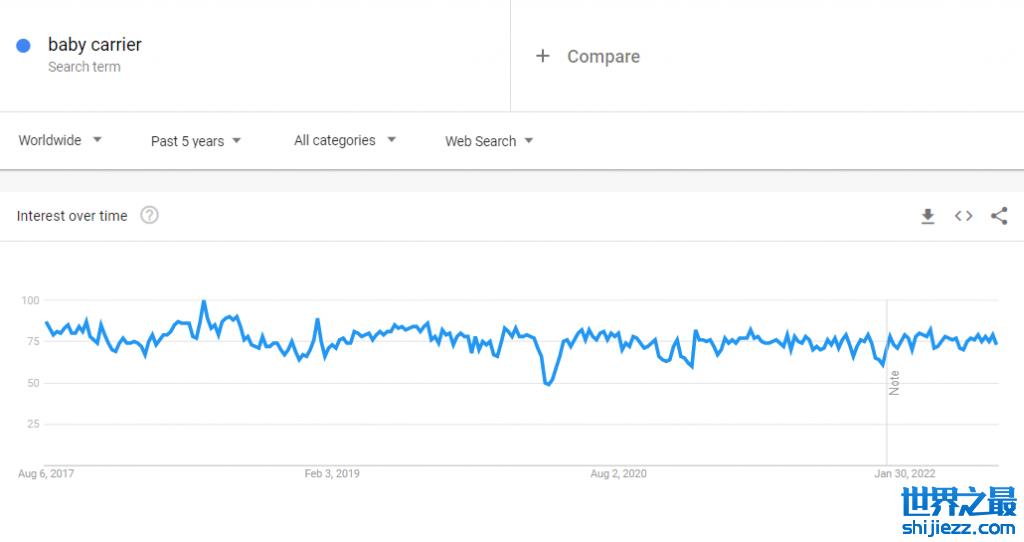Viewport: 1024px width, 542px height.
Task: Click the Jan 30, 2022 axis label
Action: [906, 473]
